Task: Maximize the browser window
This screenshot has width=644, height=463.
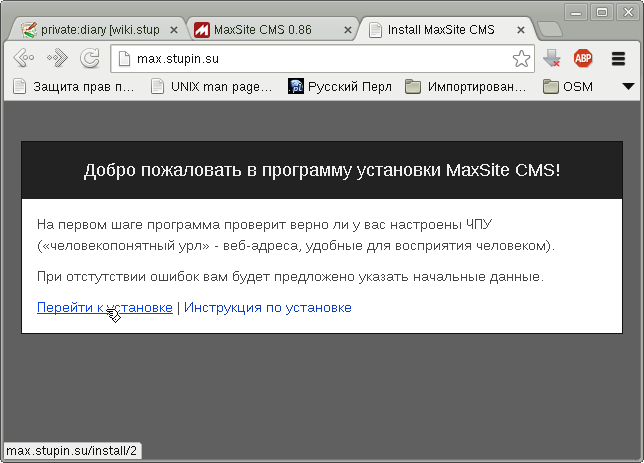Action: coord(602,12)
